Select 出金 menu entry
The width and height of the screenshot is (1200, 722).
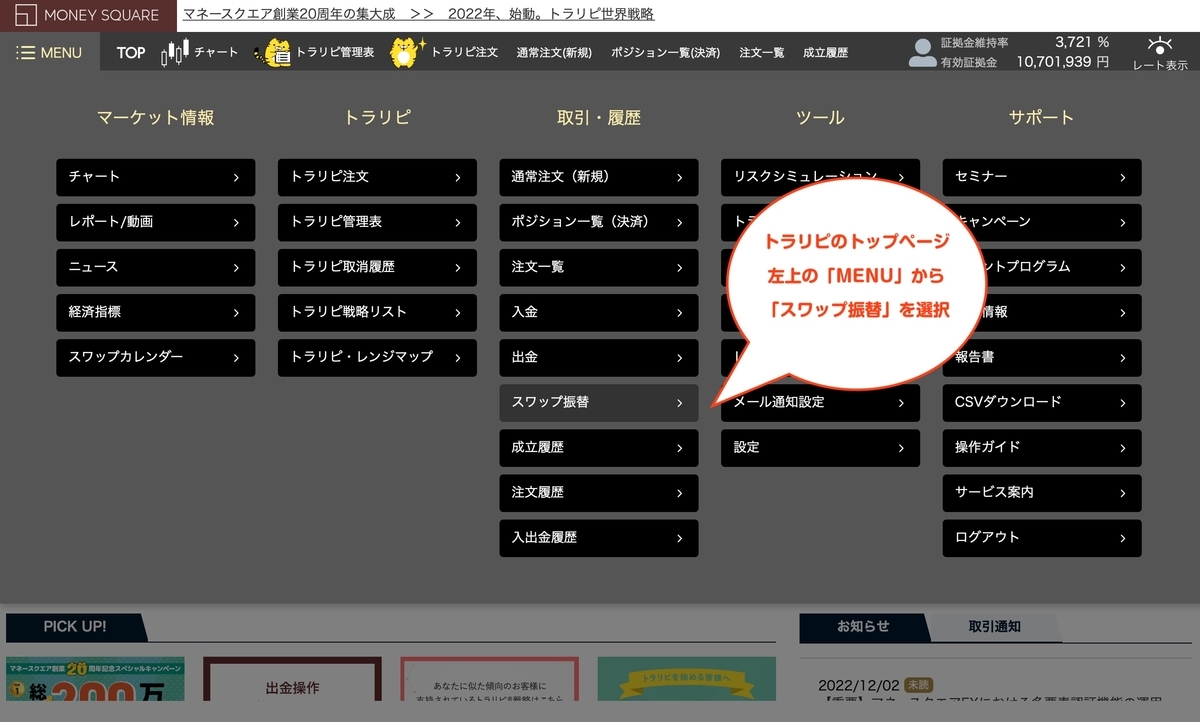(x=599, y=357)
